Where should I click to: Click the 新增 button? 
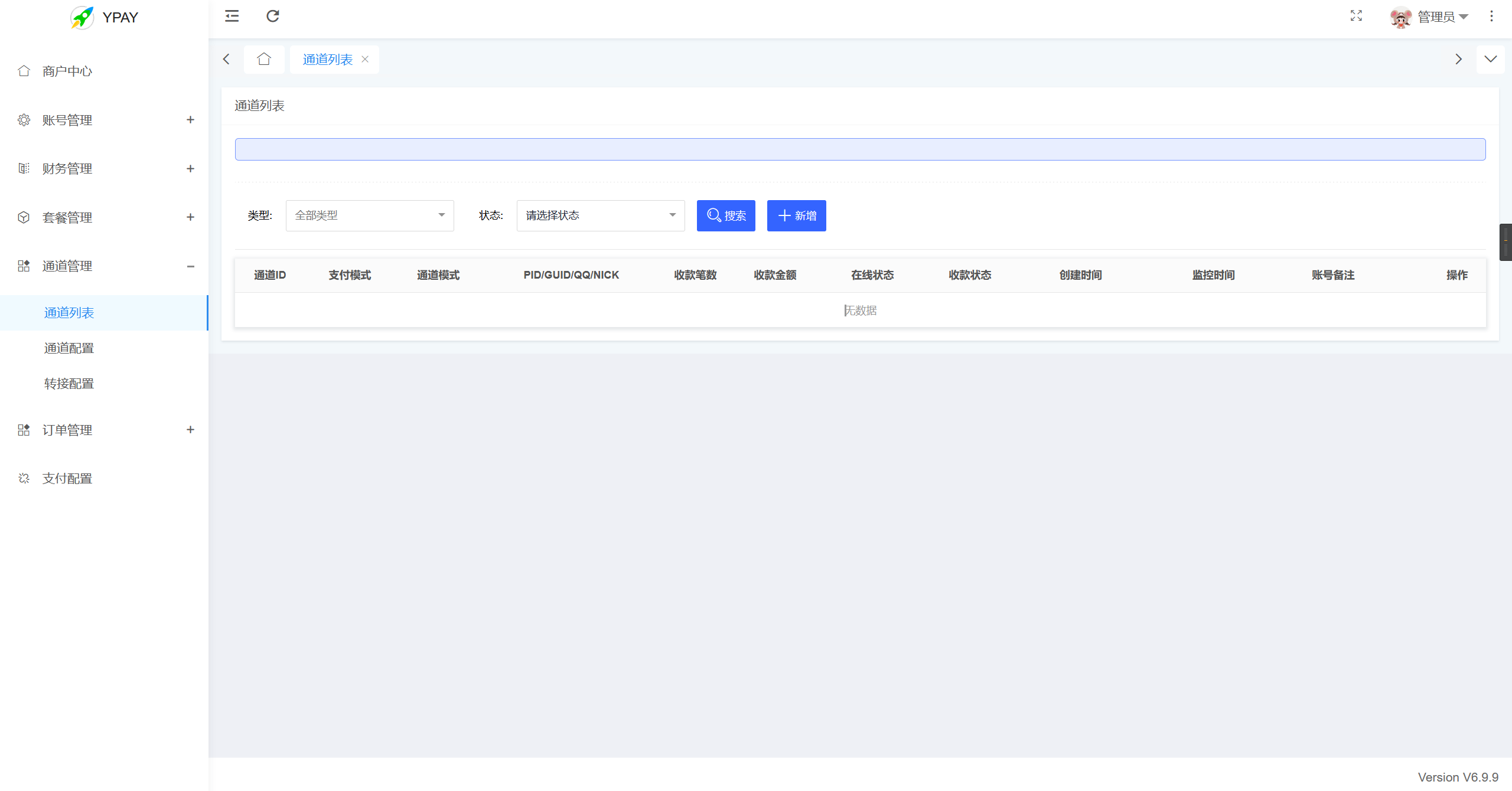[x=796, y=215]
